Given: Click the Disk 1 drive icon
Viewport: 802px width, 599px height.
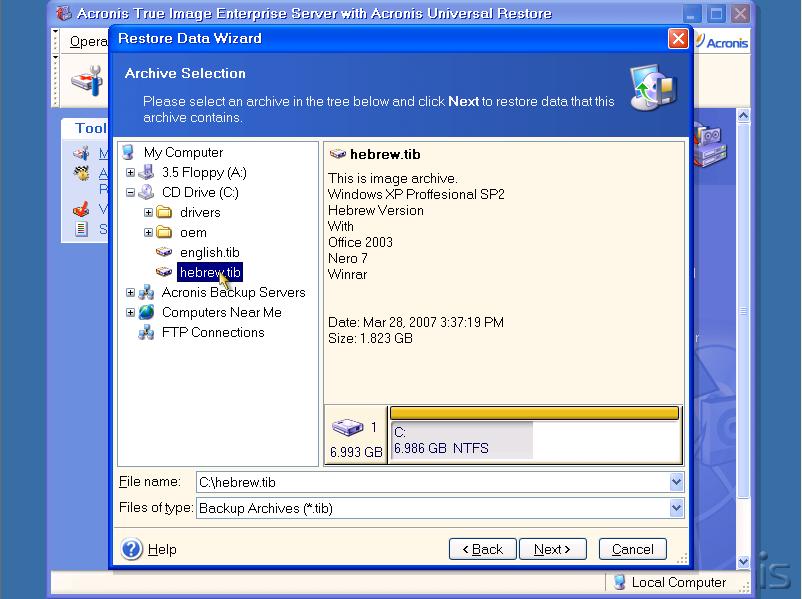Looking at the screenshot, I should click(346, 429).
